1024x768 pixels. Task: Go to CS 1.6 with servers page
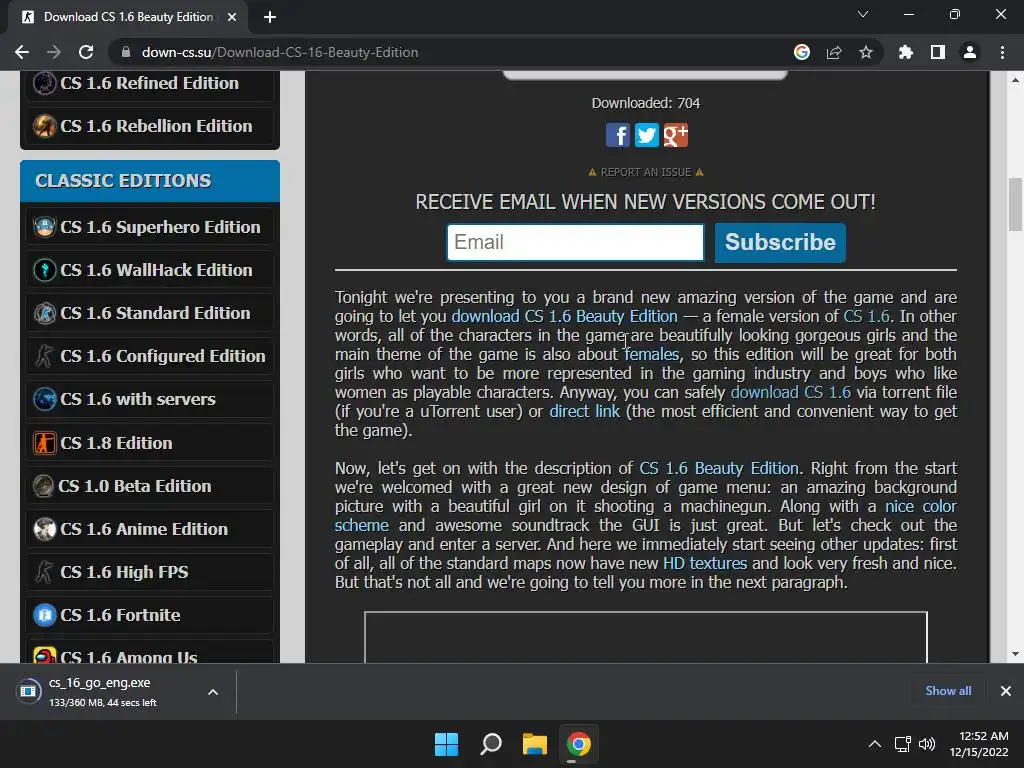[x=150, y=399]
